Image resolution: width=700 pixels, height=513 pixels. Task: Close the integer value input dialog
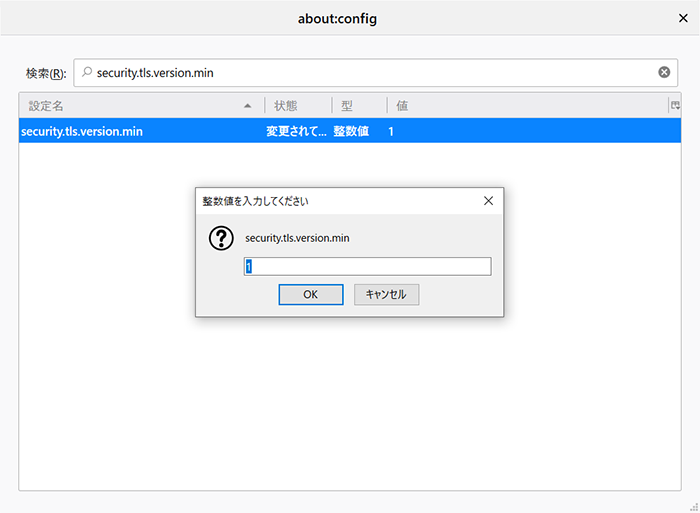(488, 200)
